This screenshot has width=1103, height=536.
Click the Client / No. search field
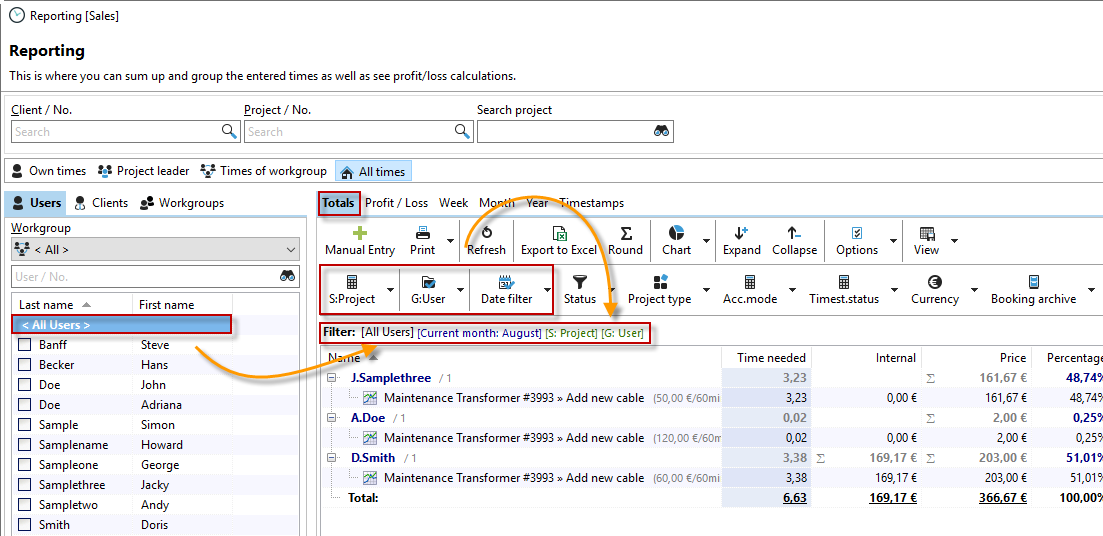point(115,132)
